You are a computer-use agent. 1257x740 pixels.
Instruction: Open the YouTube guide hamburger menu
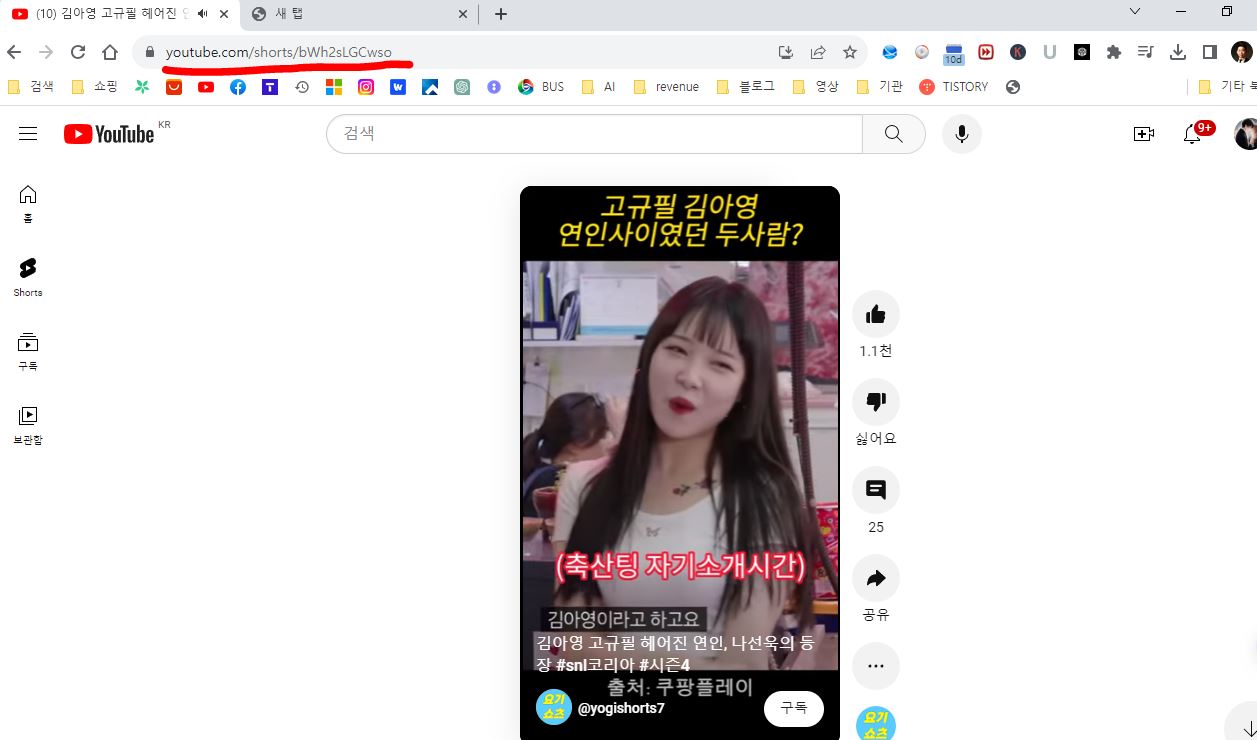(28, 134)
